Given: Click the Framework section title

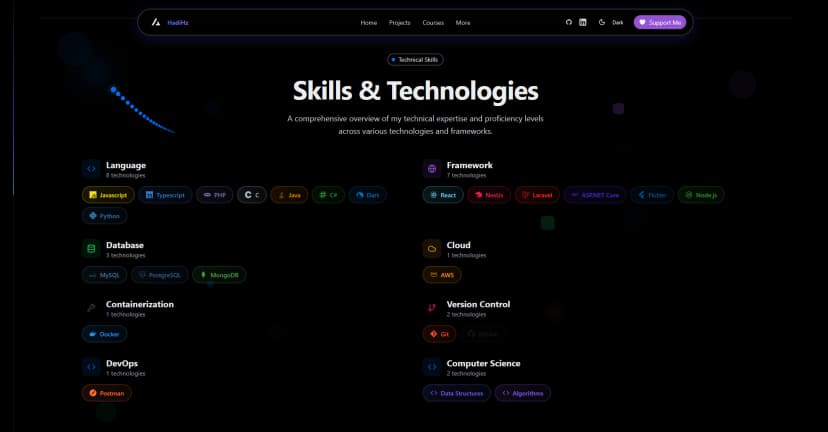Looking at the screenshot, I should [x=469, y=165].
